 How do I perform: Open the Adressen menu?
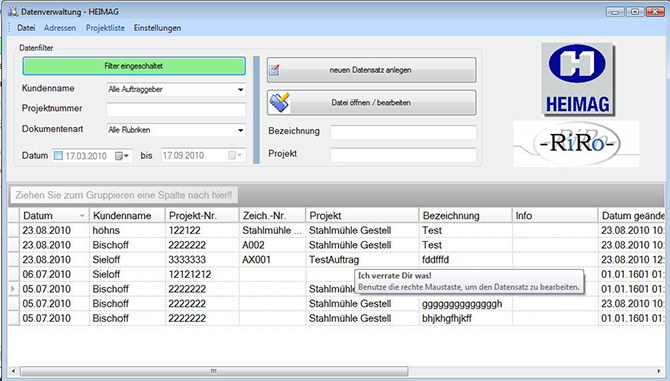[60, 28]
